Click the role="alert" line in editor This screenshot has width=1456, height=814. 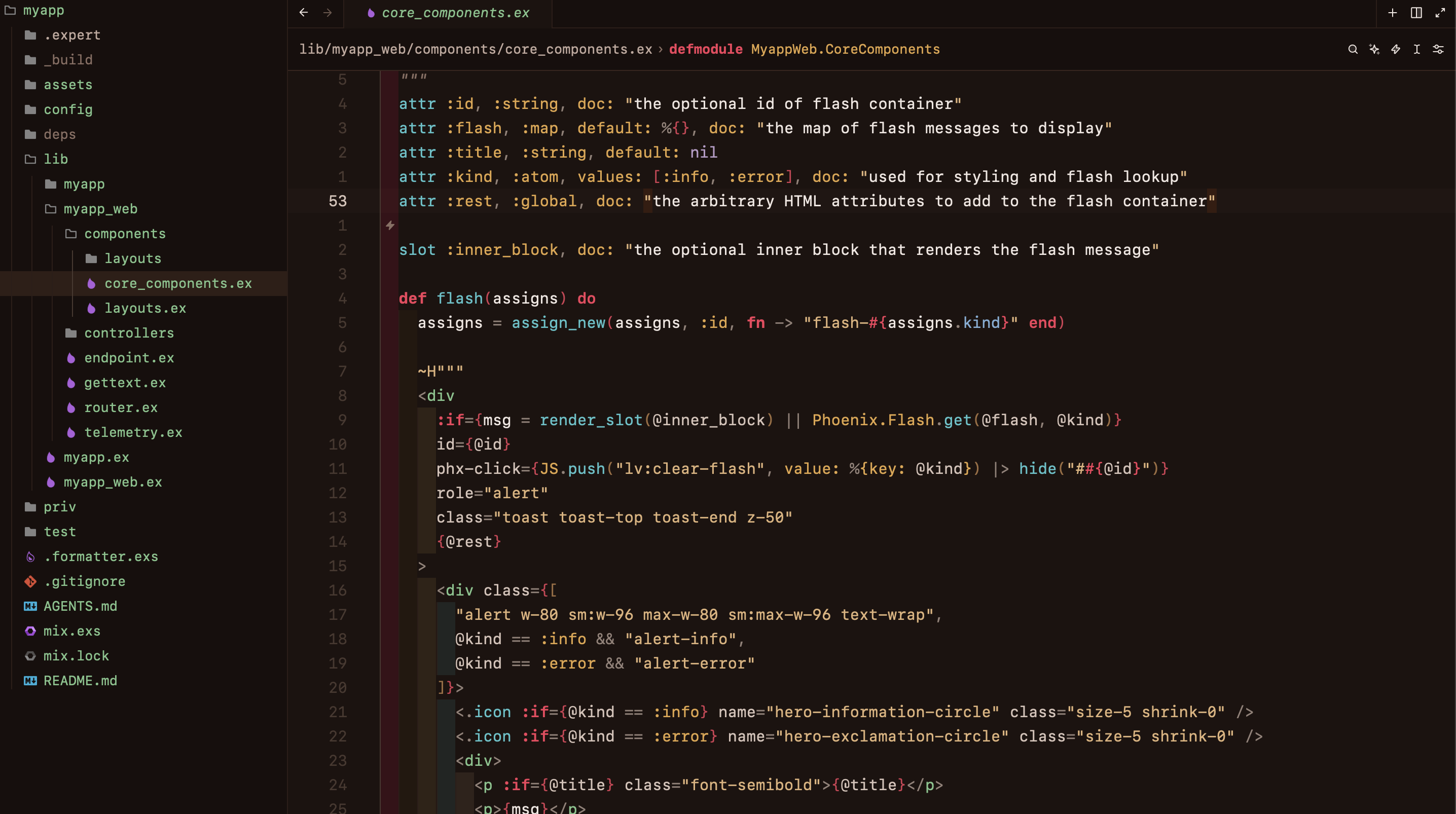point(492,493)
